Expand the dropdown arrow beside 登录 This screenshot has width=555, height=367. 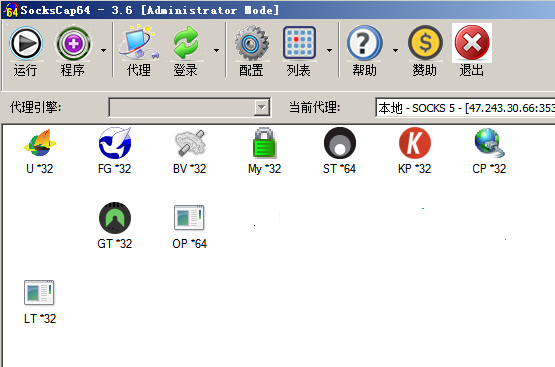coord(216,50)
